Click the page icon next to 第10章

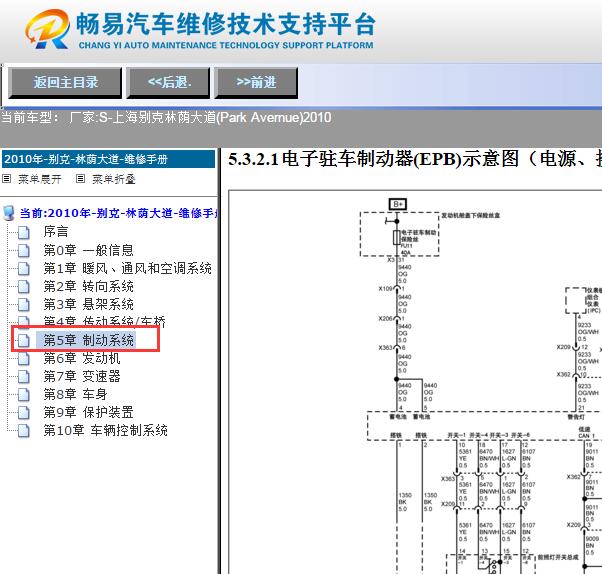pos(23,431)
